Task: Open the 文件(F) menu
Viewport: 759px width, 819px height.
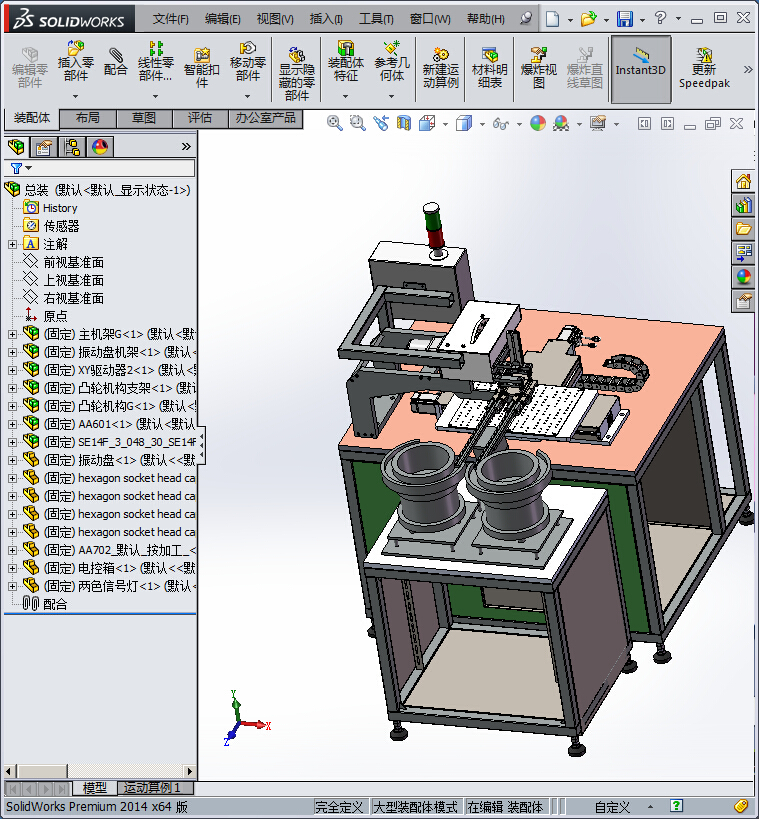Action: point(170,19)
